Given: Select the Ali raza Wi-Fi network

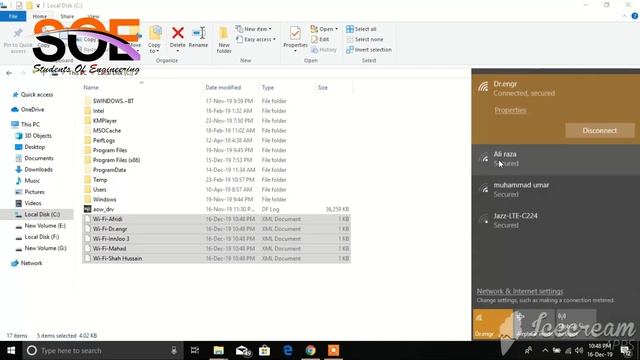Looking at the screenshot, I should click(556, 159).
